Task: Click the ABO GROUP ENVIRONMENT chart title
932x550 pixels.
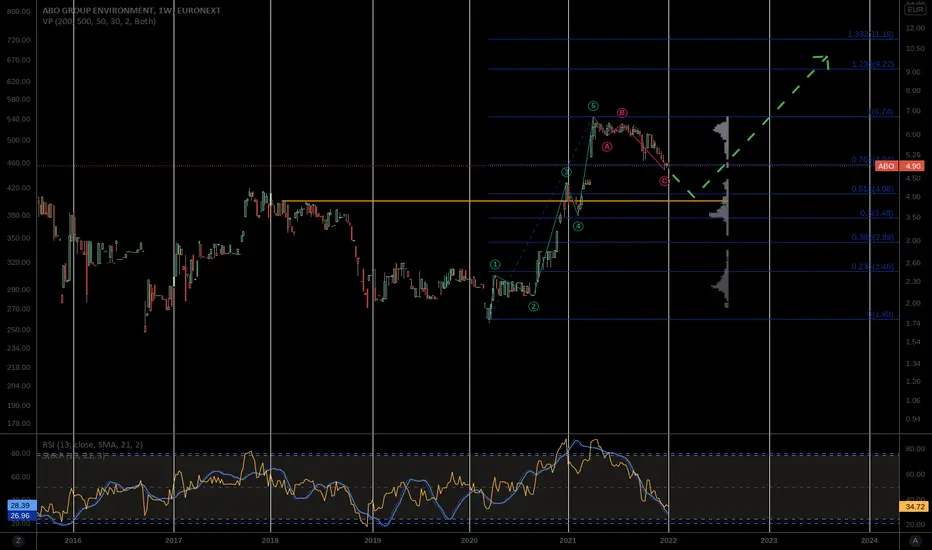Action: click(x=131, y=10)
